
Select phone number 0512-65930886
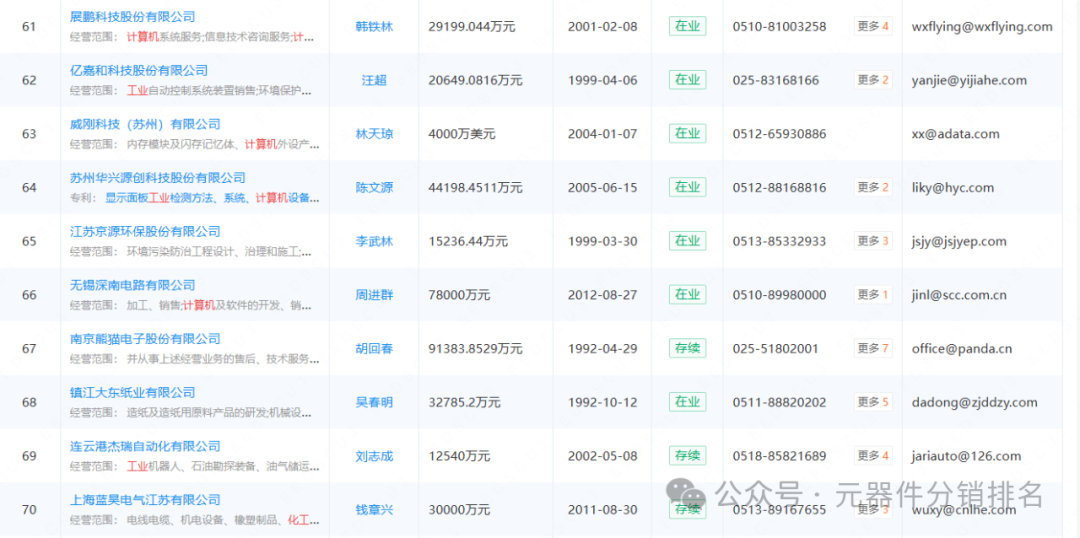tap(779, 134)
